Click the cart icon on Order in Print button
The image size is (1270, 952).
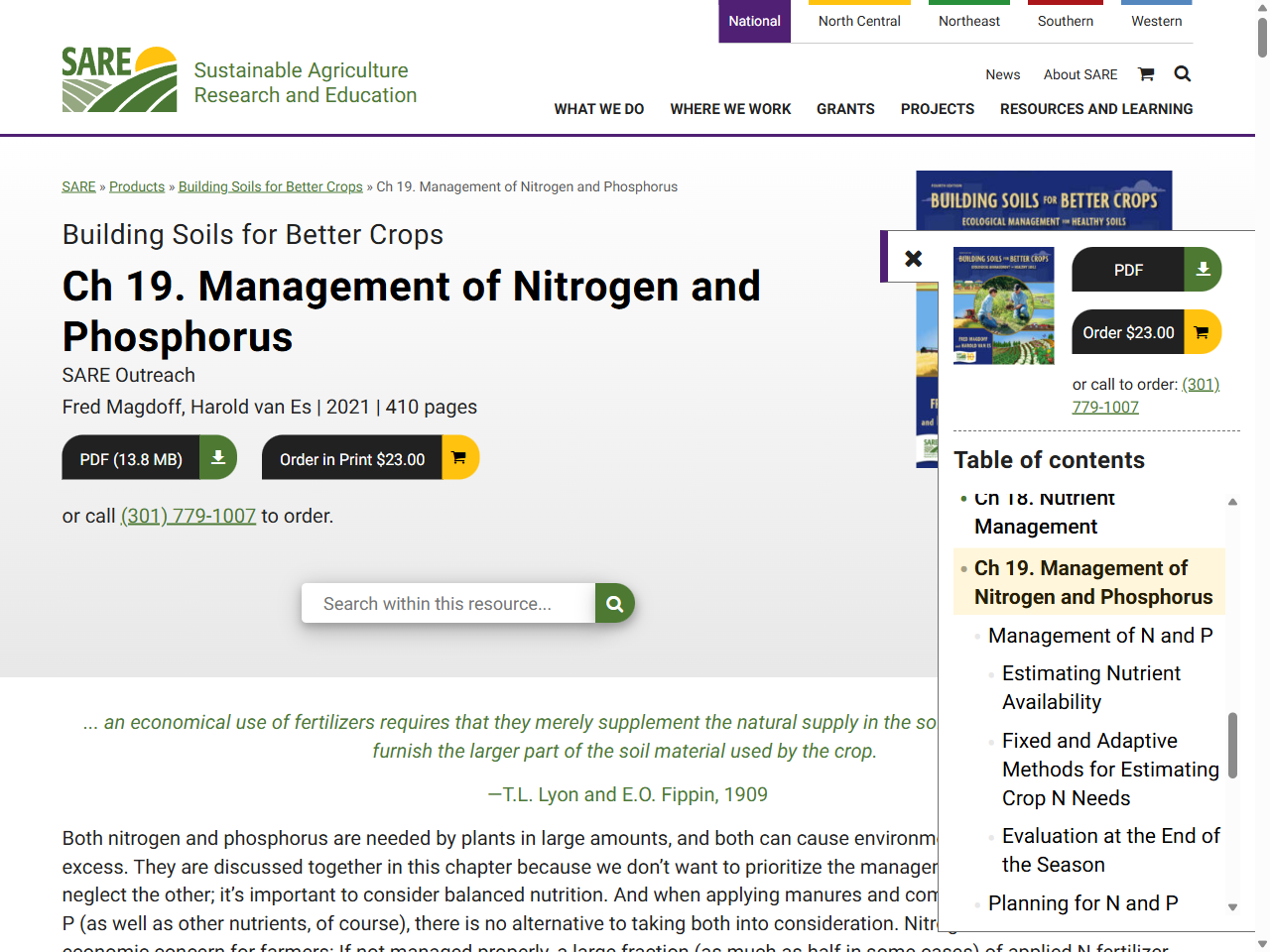point(458,457)
